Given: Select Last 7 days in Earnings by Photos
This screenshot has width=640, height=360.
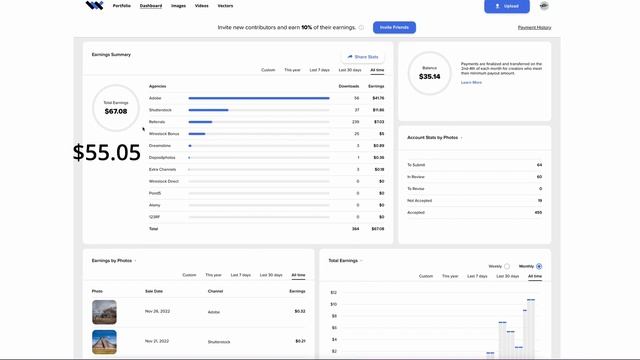Looking at the screenshot, I should pos(241,275).
